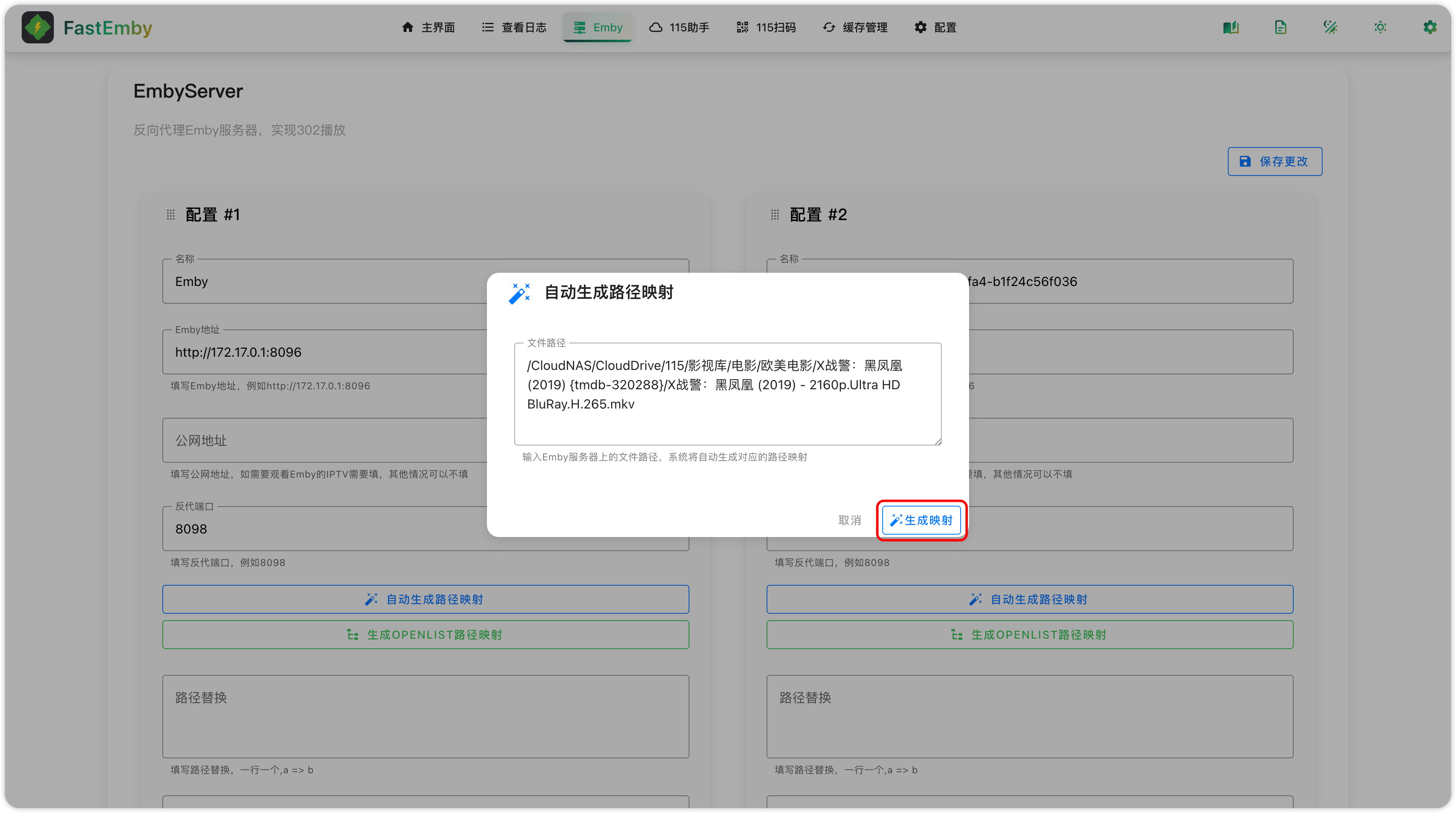The width and height of the screenshot is (1456, 813).
Task: Toggle the brightness theme icon
Action: (1380, 27)
